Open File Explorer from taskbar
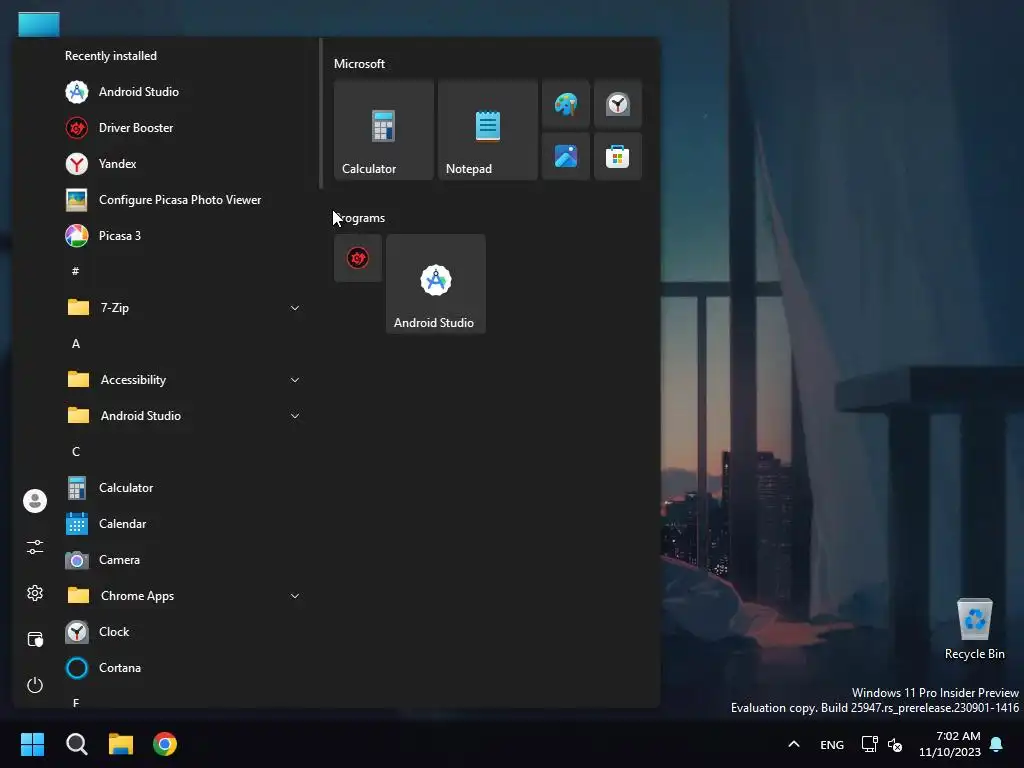 (121, 744)
